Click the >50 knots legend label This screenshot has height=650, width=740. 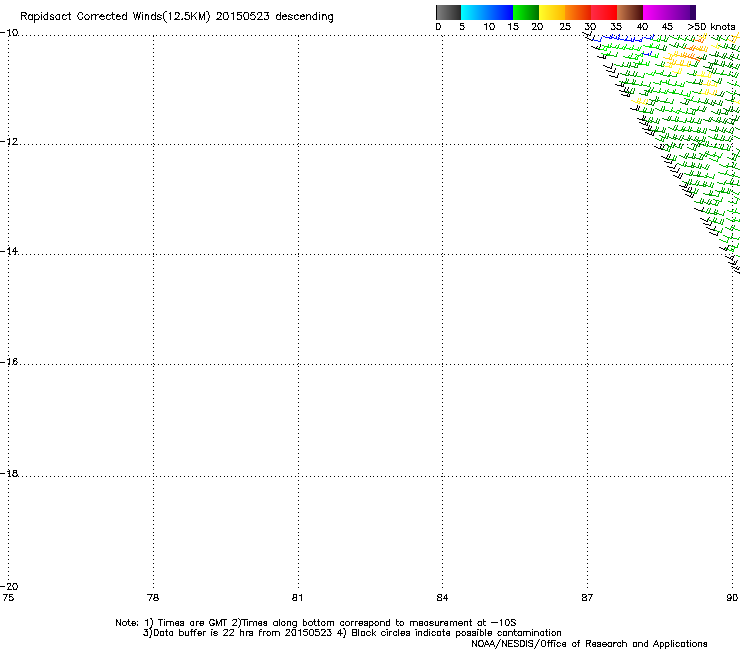click(712, 27)
